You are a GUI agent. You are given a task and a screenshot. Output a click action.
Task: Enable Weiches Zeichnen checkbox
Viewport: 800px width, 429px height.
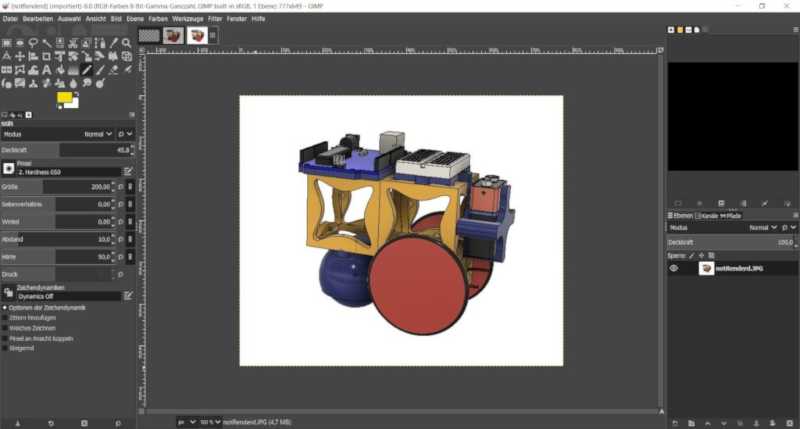5,328
